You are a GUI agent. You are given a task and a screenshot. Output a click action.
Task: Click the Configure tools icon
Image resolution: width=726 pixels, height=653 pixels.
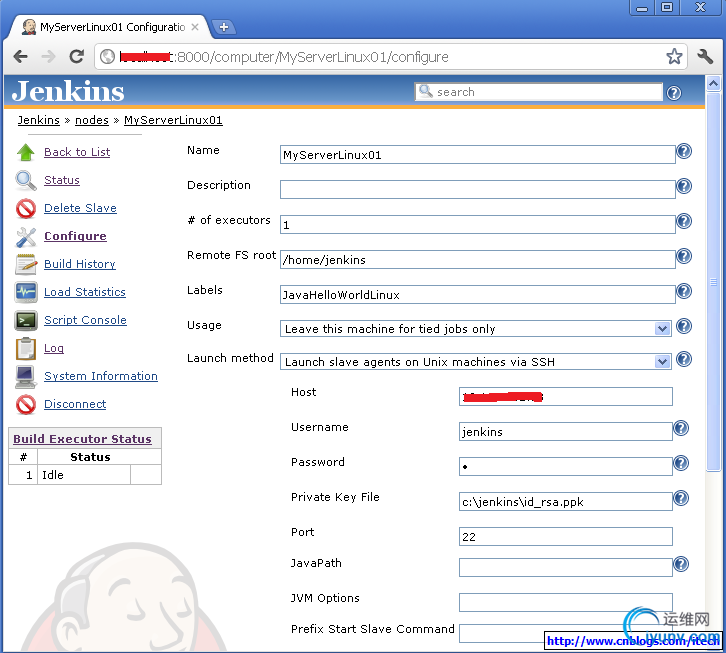tap(26, 237)
